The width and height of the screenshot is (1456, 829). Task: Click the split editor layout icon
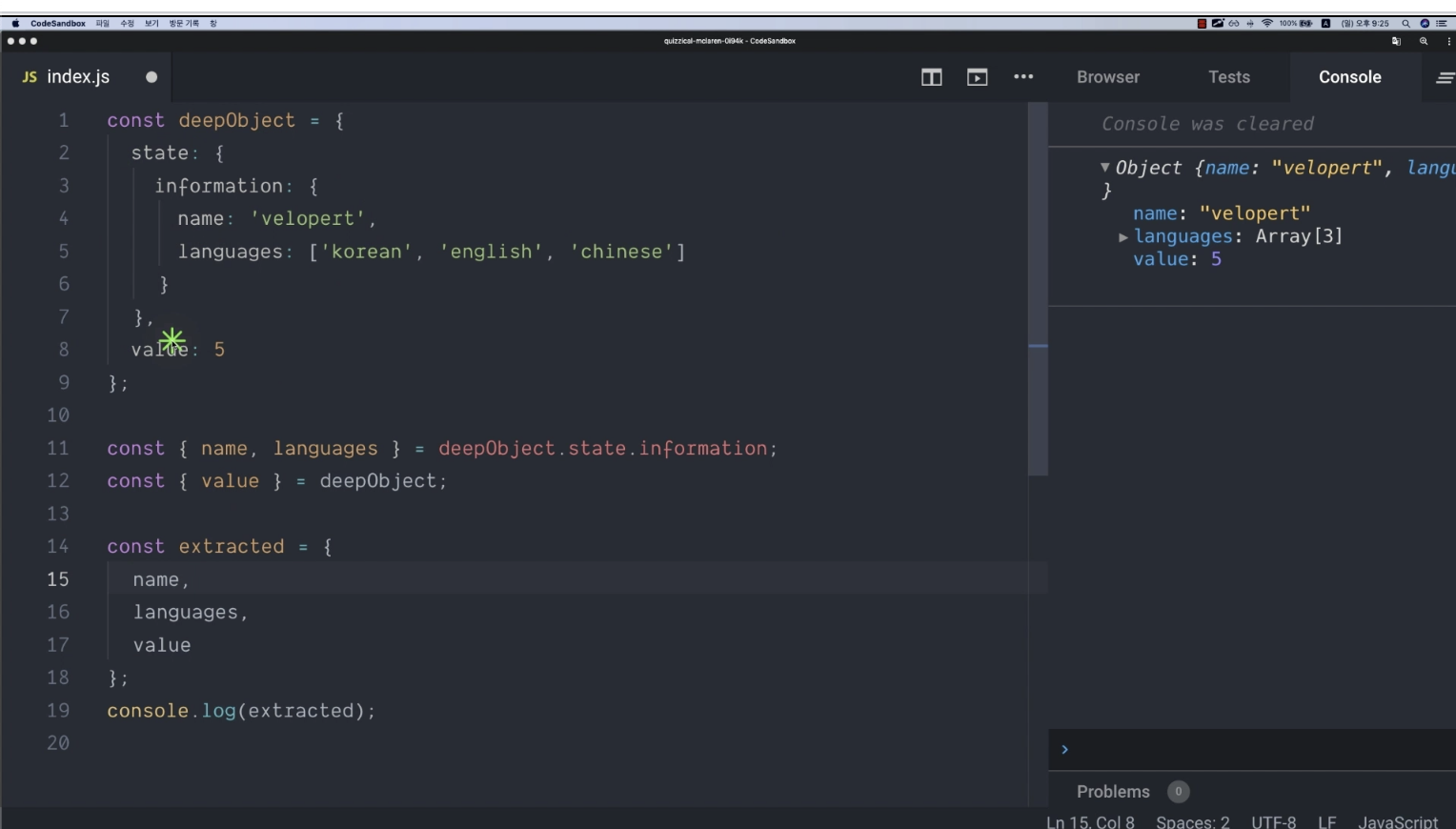[932, 77]
